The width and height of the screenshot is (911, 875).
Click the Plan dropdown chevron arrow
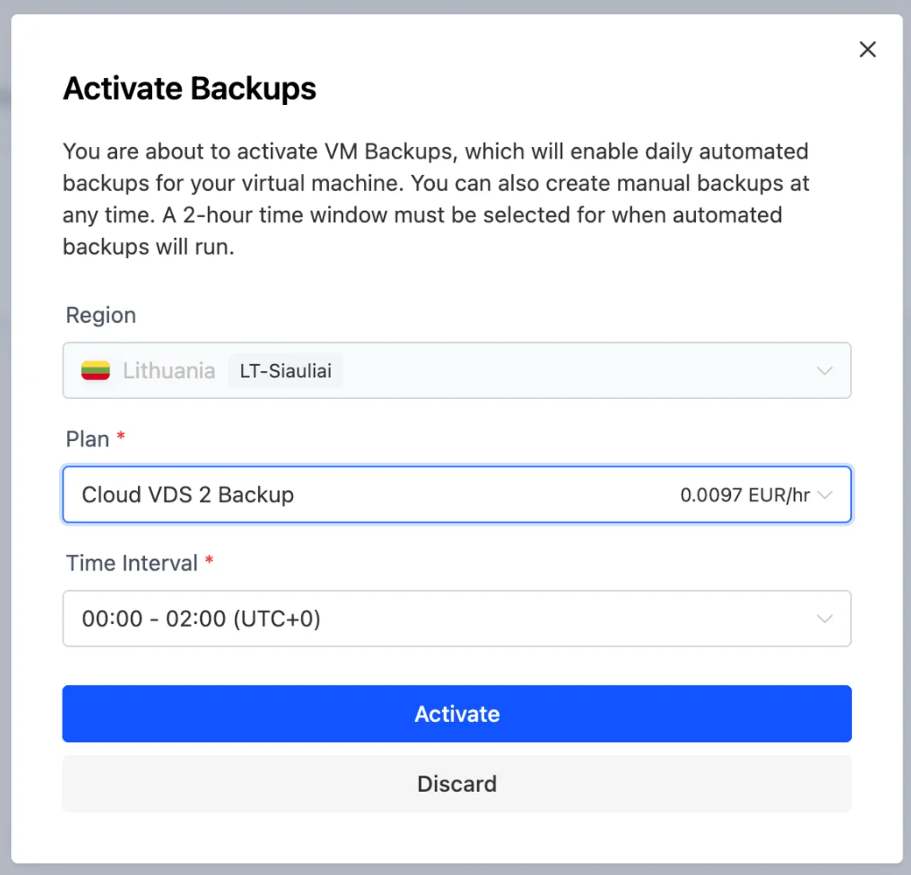pyautogui.click(x=826, y=495)
